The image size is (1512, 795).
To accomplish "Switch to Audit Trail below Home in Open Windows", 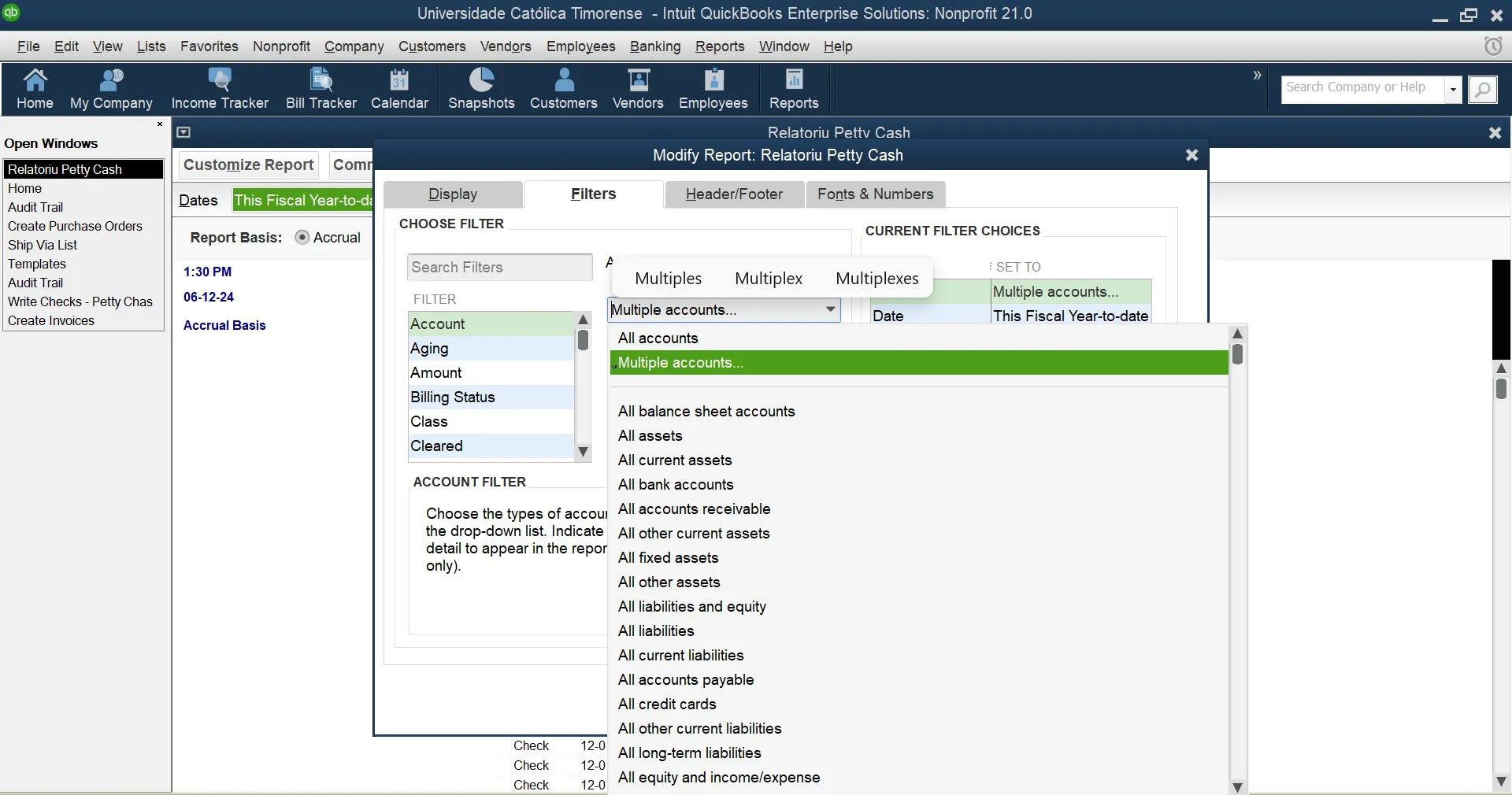I will click(x=83, y=207).
